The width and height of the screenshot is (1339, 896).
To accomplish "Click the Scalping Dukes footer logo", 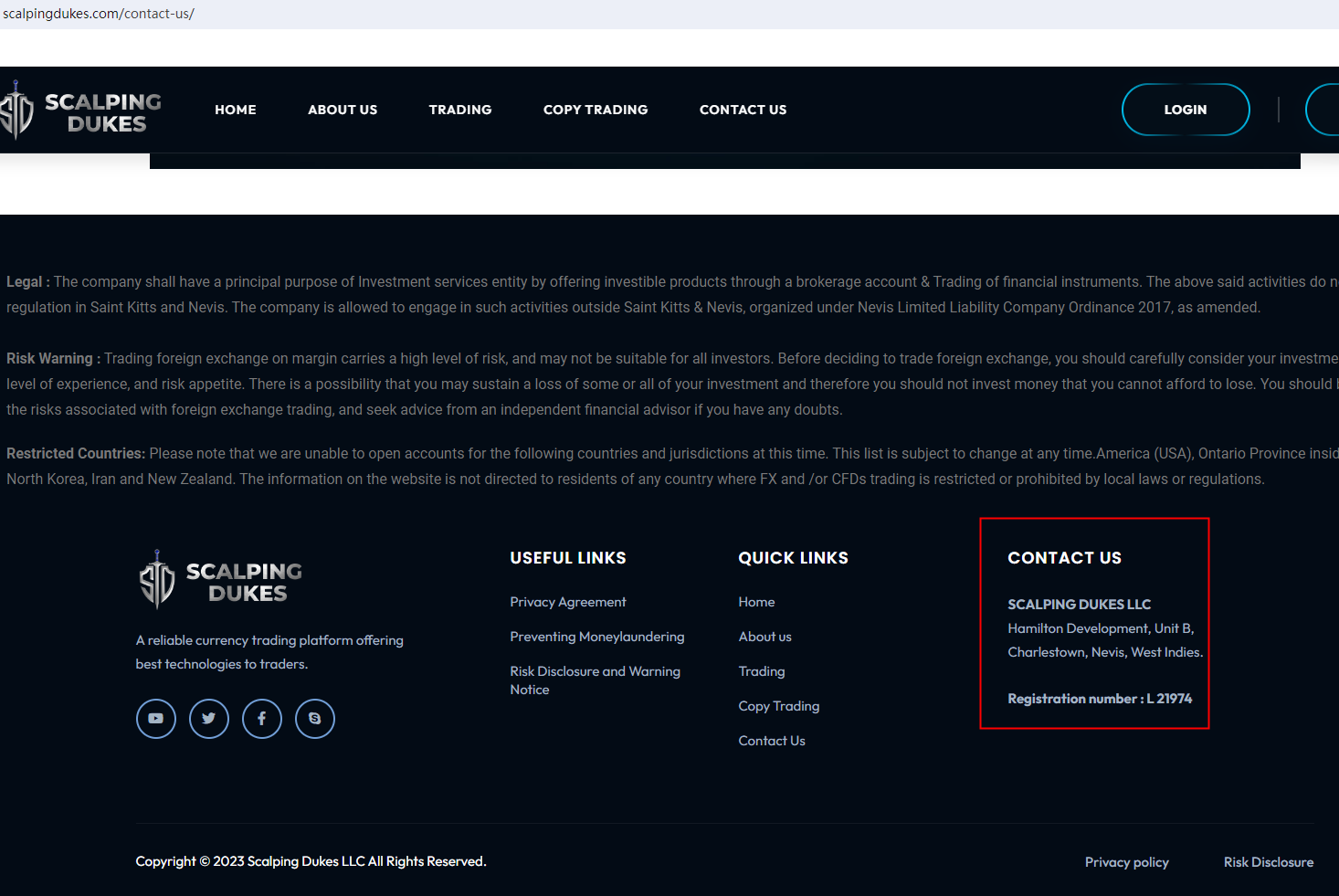I will (x=220, y=580).
